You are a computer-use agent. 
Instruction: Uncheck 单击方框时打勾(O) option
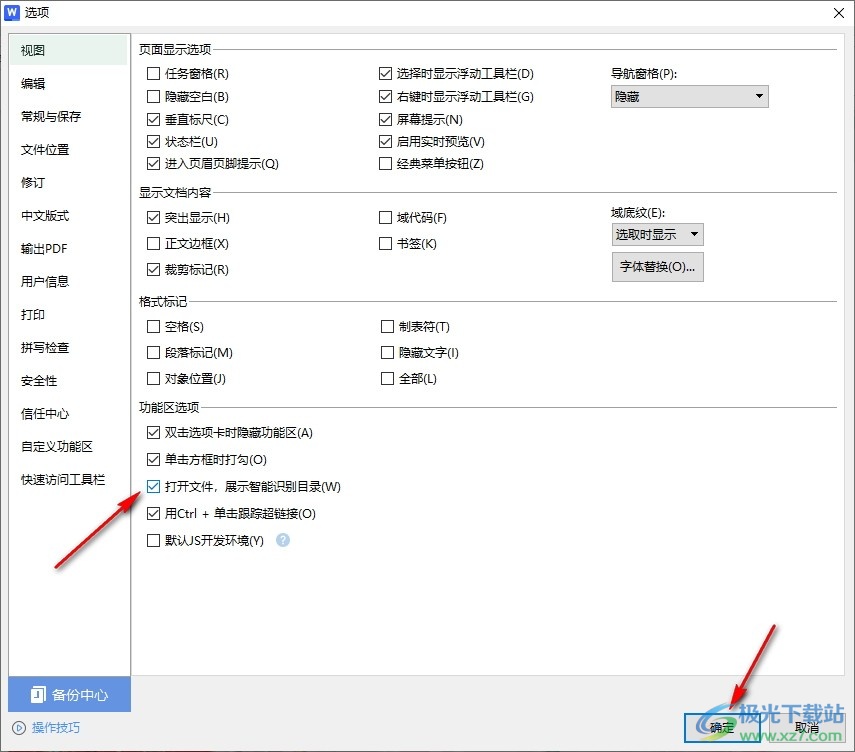point(154,460)
